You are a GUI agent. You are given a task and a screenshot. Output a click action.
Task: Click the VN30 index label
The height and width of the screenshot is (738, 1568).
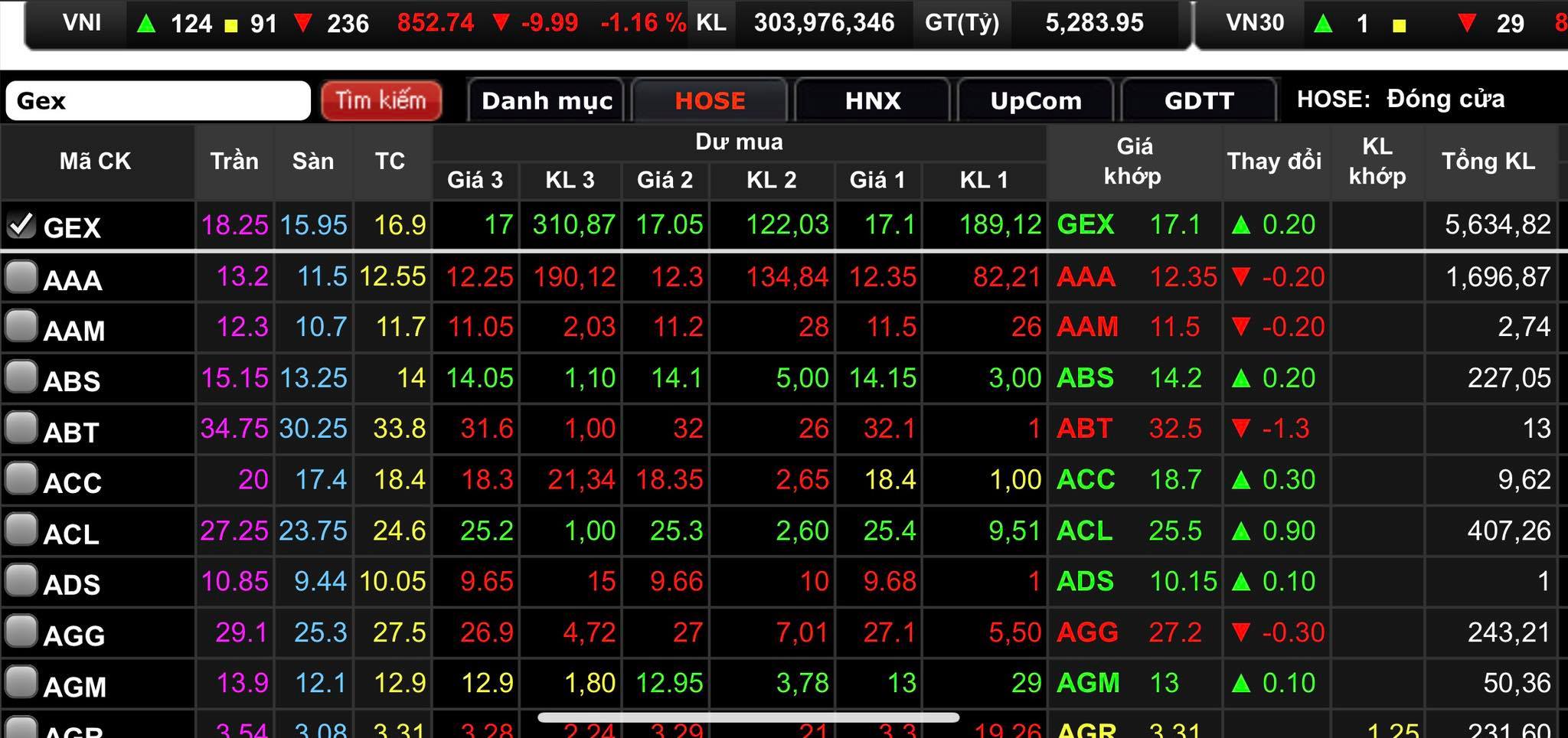tap(1255, 23)
